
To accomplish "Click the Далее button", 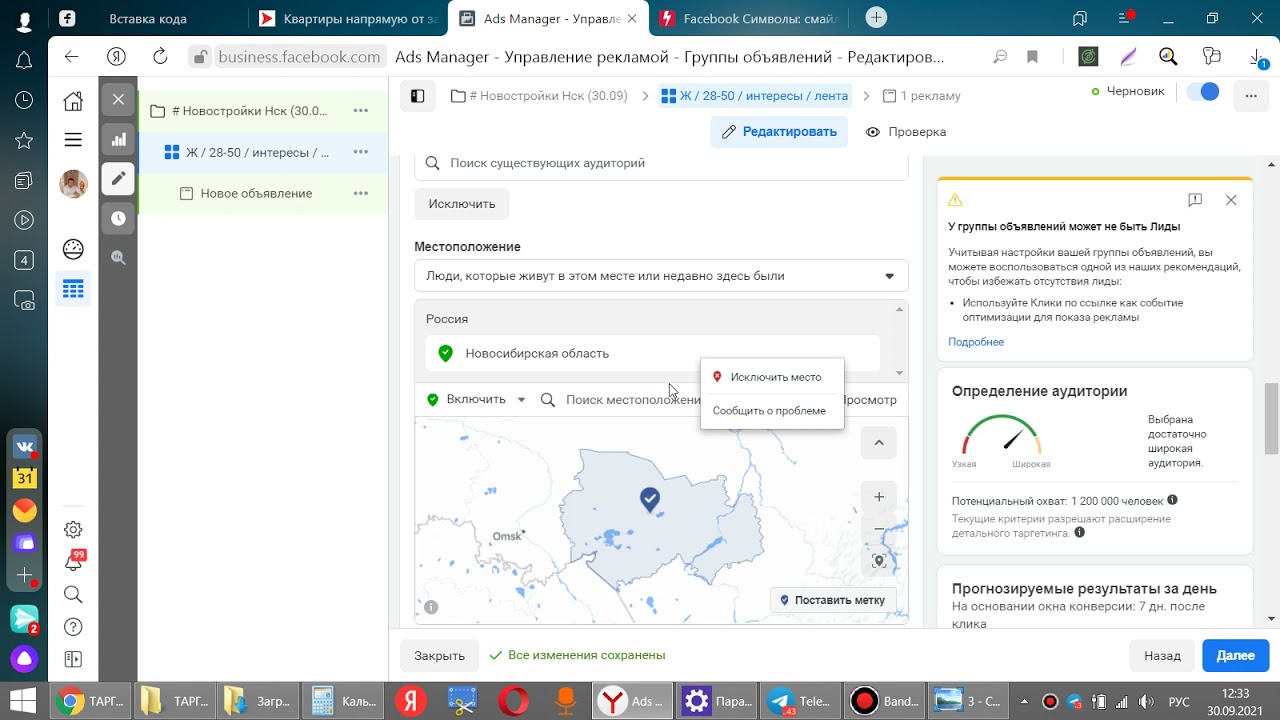I will coord(1235,656).
